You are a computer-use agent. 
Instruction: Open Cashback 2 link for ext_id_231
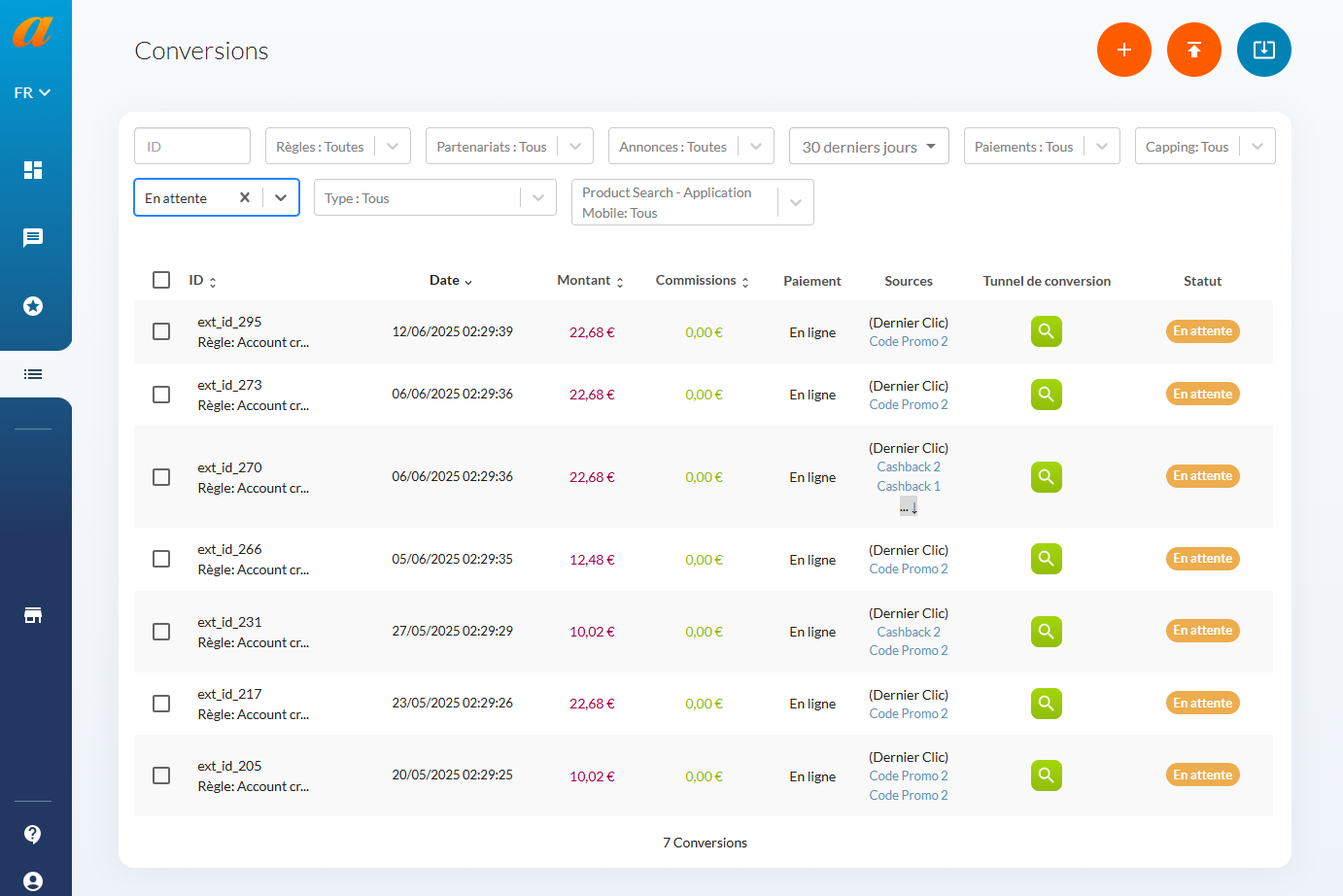[909, 632]
